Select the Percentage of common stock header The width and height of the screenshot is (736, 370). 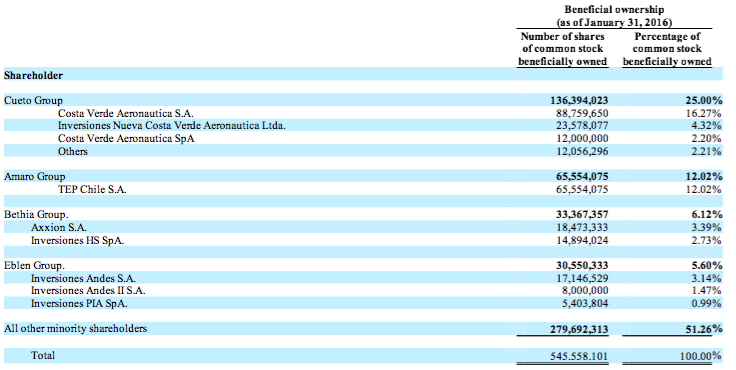[x=667, y=49]
